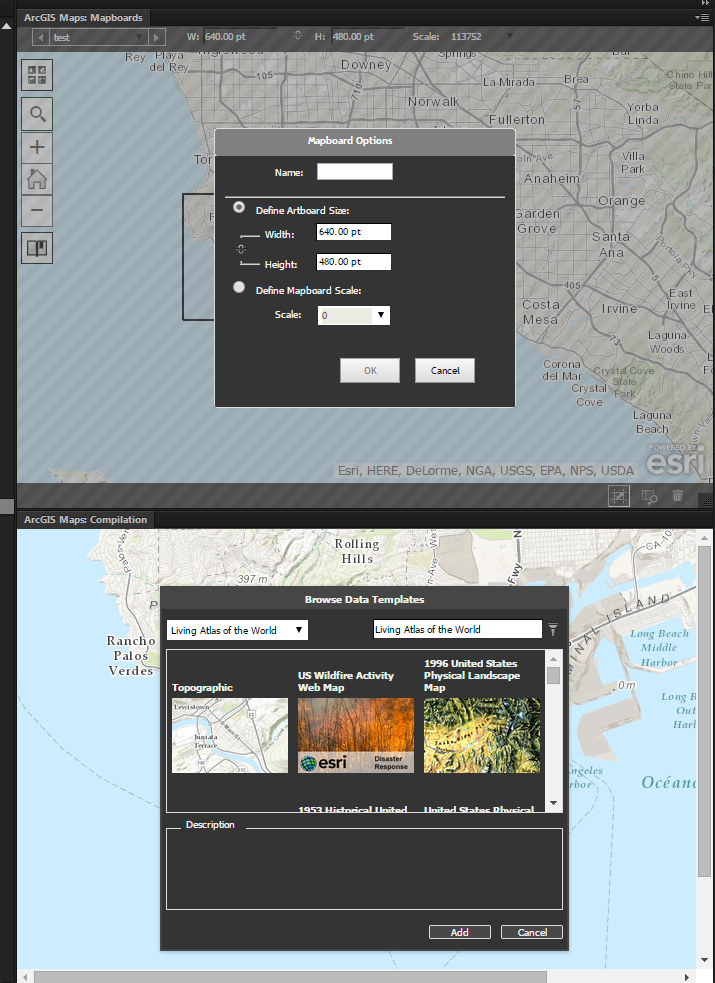The image size is (715, 983).
Task: Open the Mapboards panel flyout menu
Action: pyautogui.click(x=702, y=18)
